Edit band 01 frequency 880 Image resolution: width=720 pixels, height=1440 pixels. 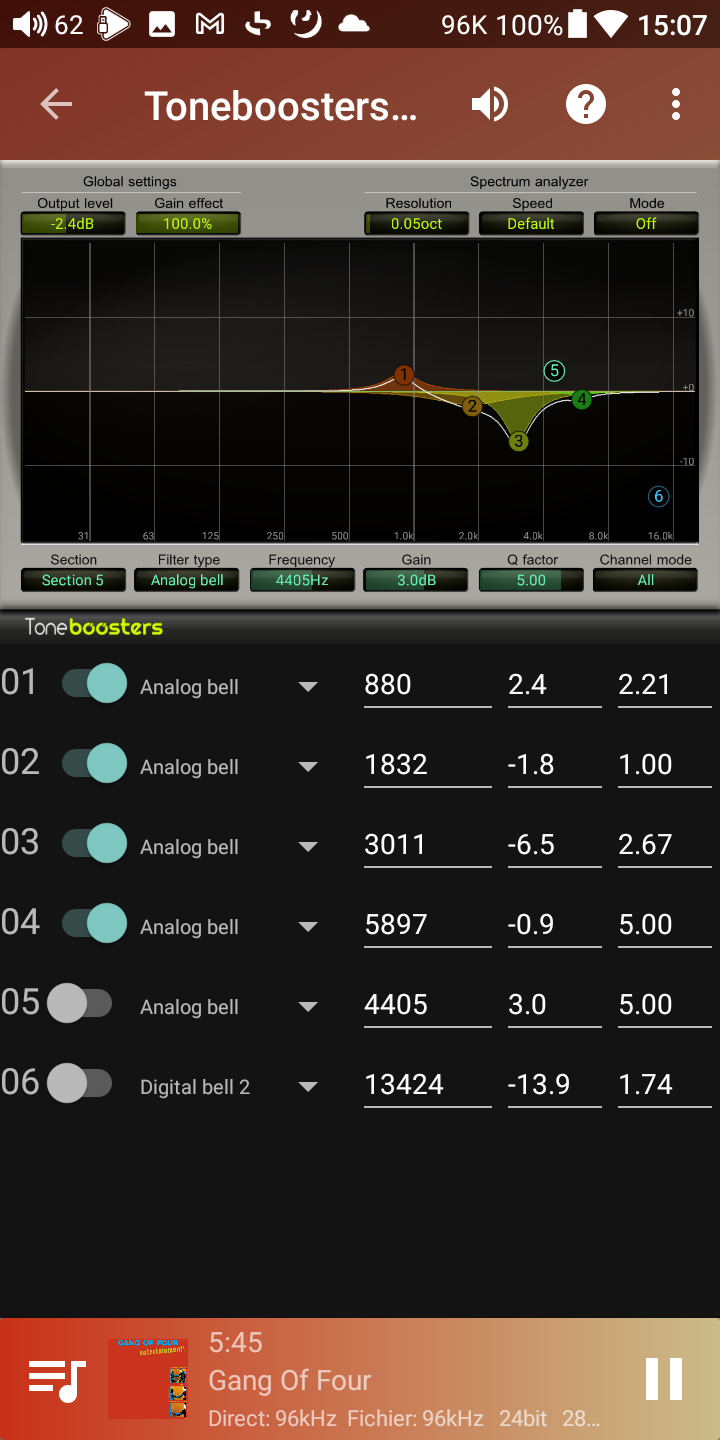tap(428, 685)
